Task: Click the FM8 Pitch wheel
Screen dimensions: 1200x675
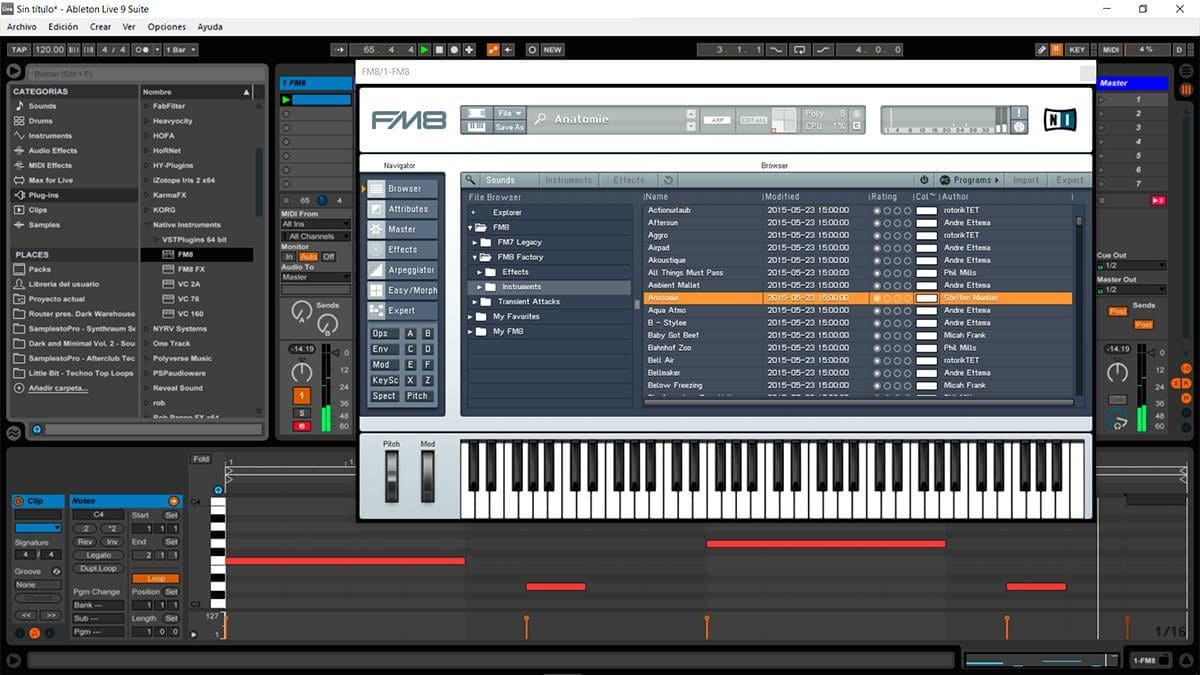Action: 392,477
